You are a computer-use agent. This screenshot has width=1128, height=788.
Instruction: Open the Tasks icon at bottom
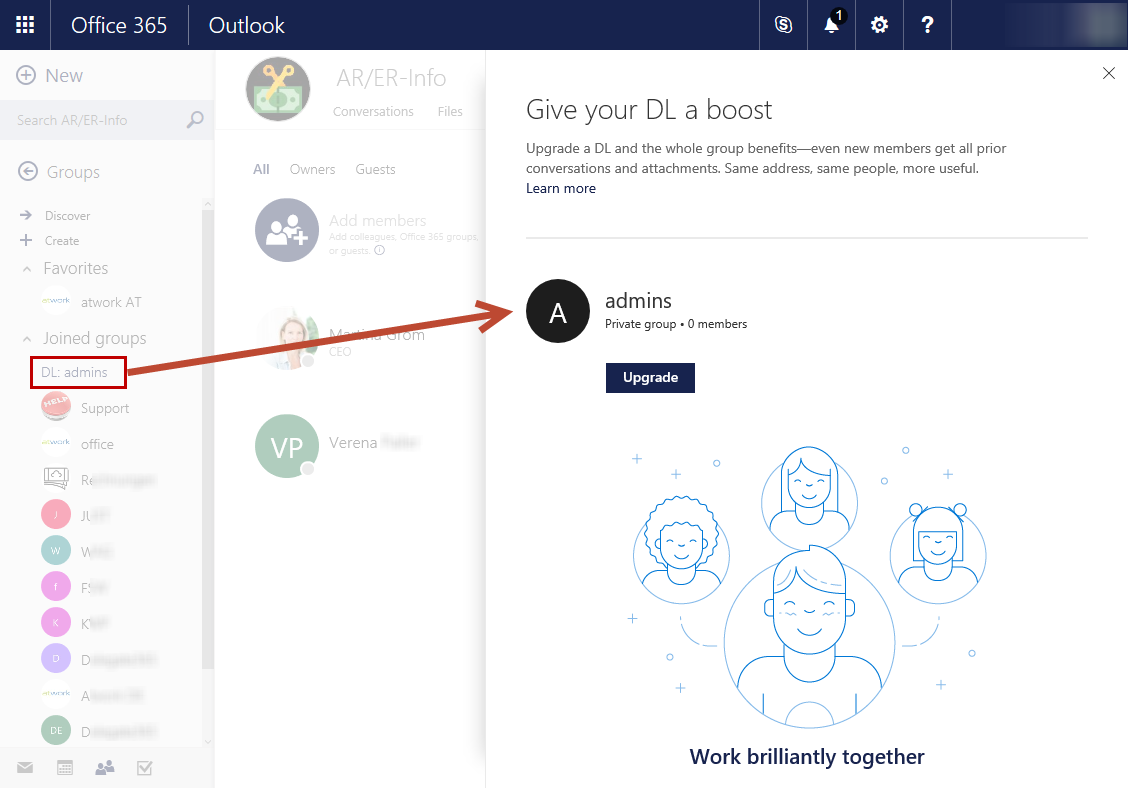[x=145, y=768]
